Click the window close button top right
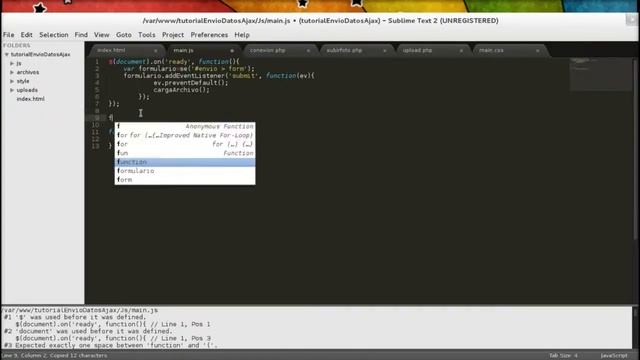The width and height of the screenshot is (640, 360). click(631, 19)
